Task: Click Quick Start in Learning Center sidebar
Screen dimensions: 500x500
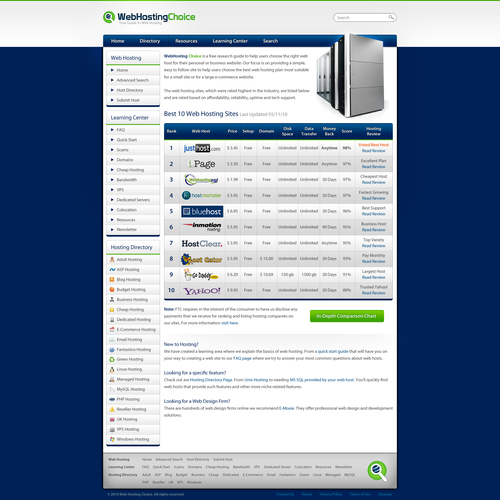Action: coord(127,140)
